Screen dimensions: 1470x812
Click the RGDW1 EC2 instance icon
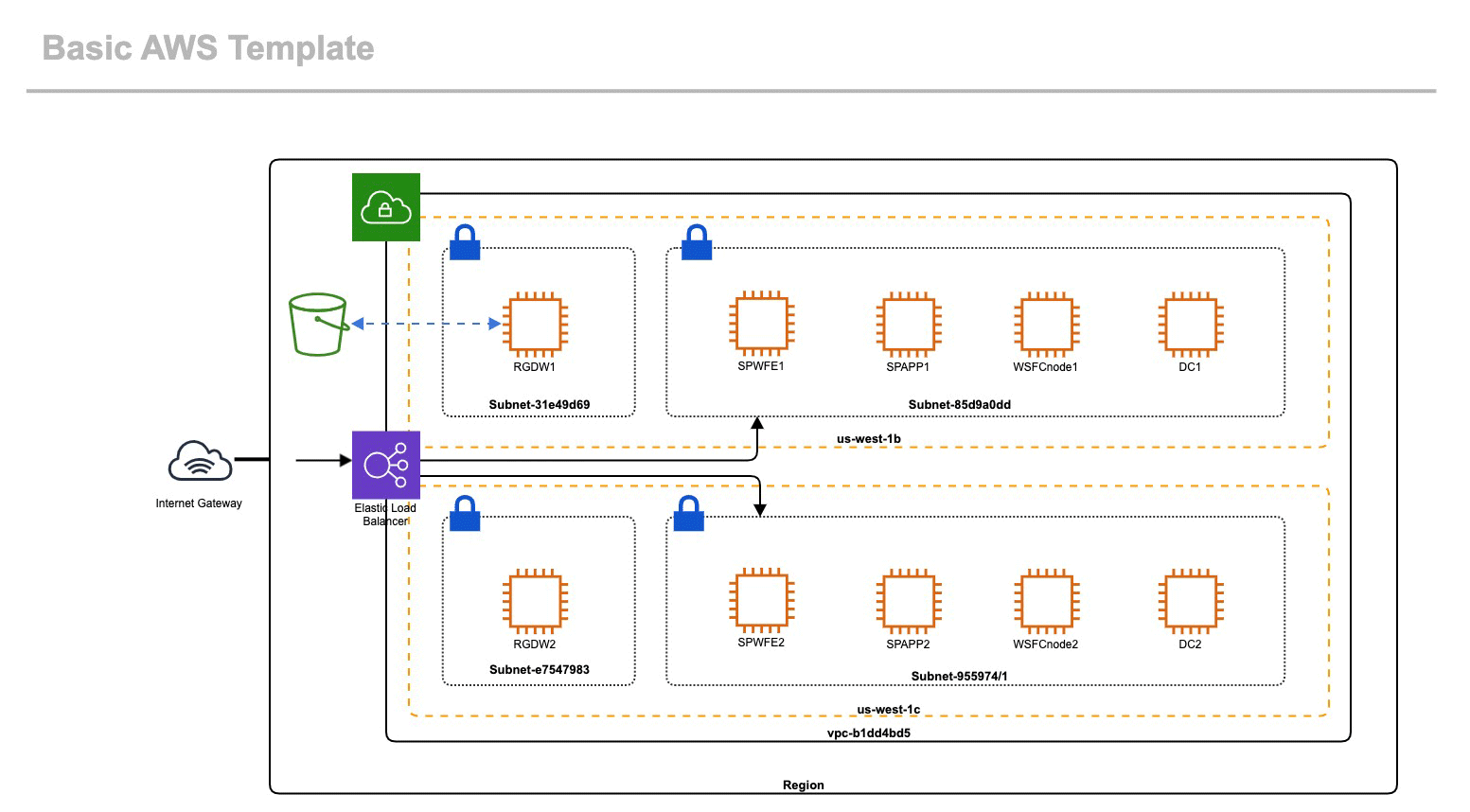pos(535,324)
